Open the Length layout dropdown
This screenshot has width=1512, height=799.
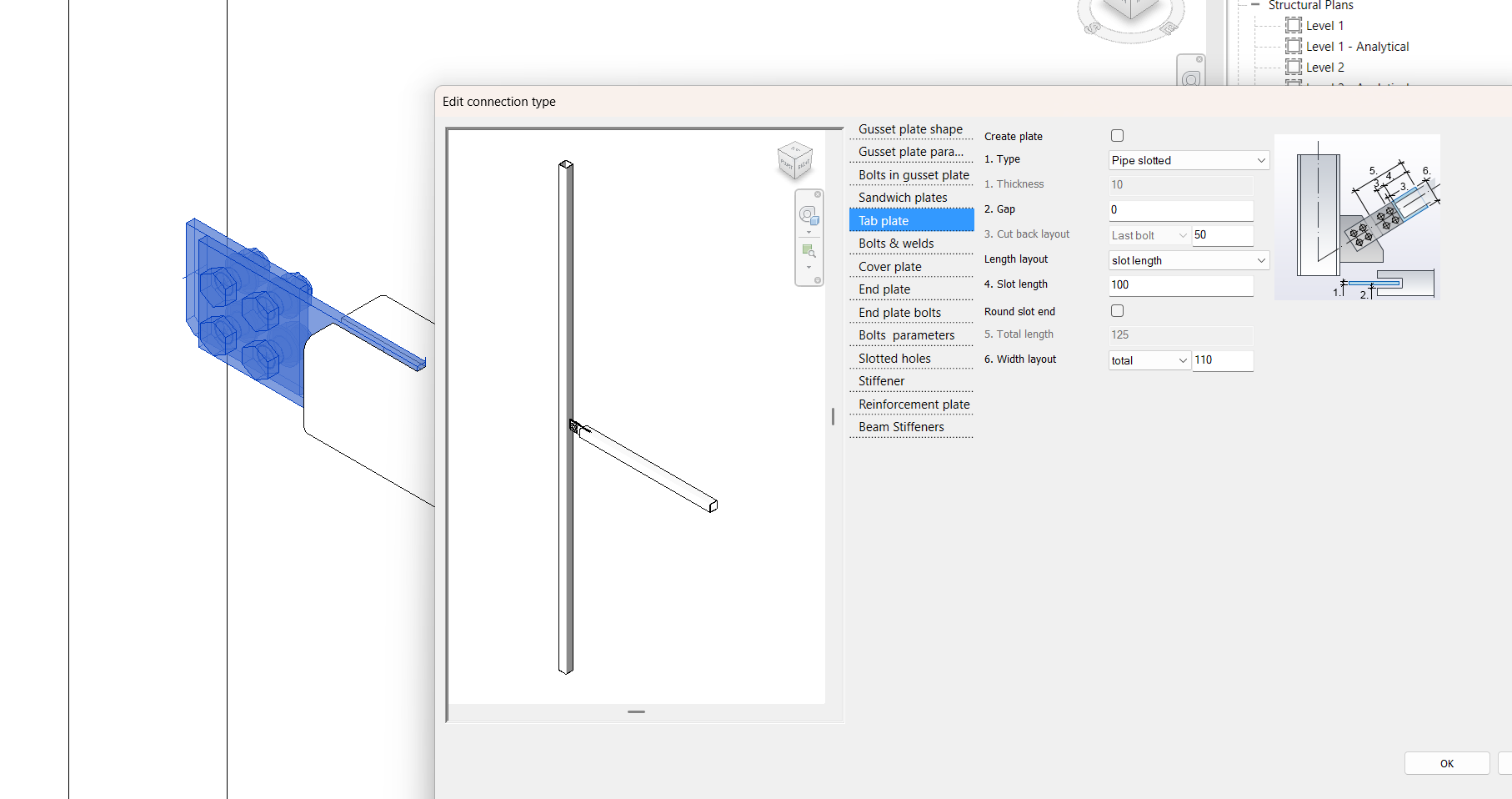point(1189,260)
